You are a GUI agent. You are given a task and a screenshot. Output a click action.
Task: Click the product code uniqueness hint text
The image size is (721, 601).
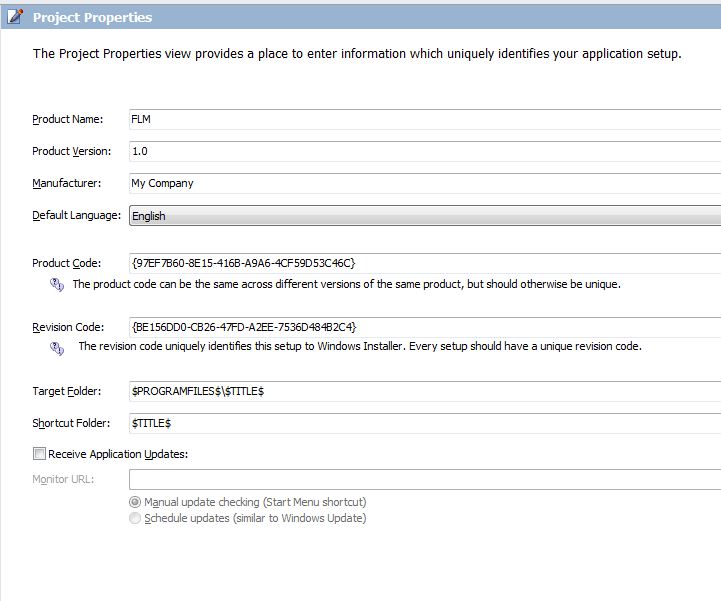(347, 284)
